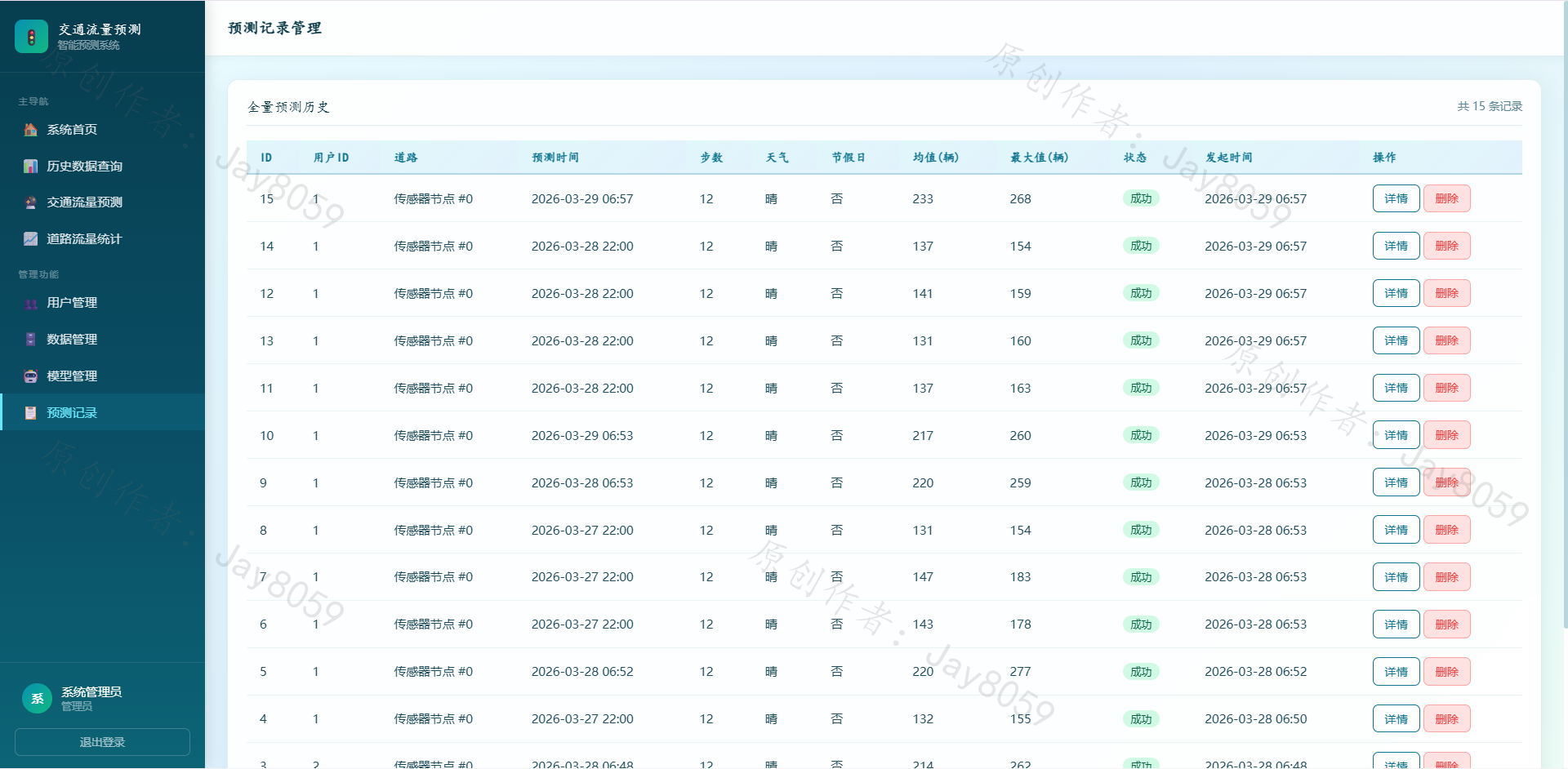
Task: Delete record ID 5
Action: click(x=1446, y=672)
